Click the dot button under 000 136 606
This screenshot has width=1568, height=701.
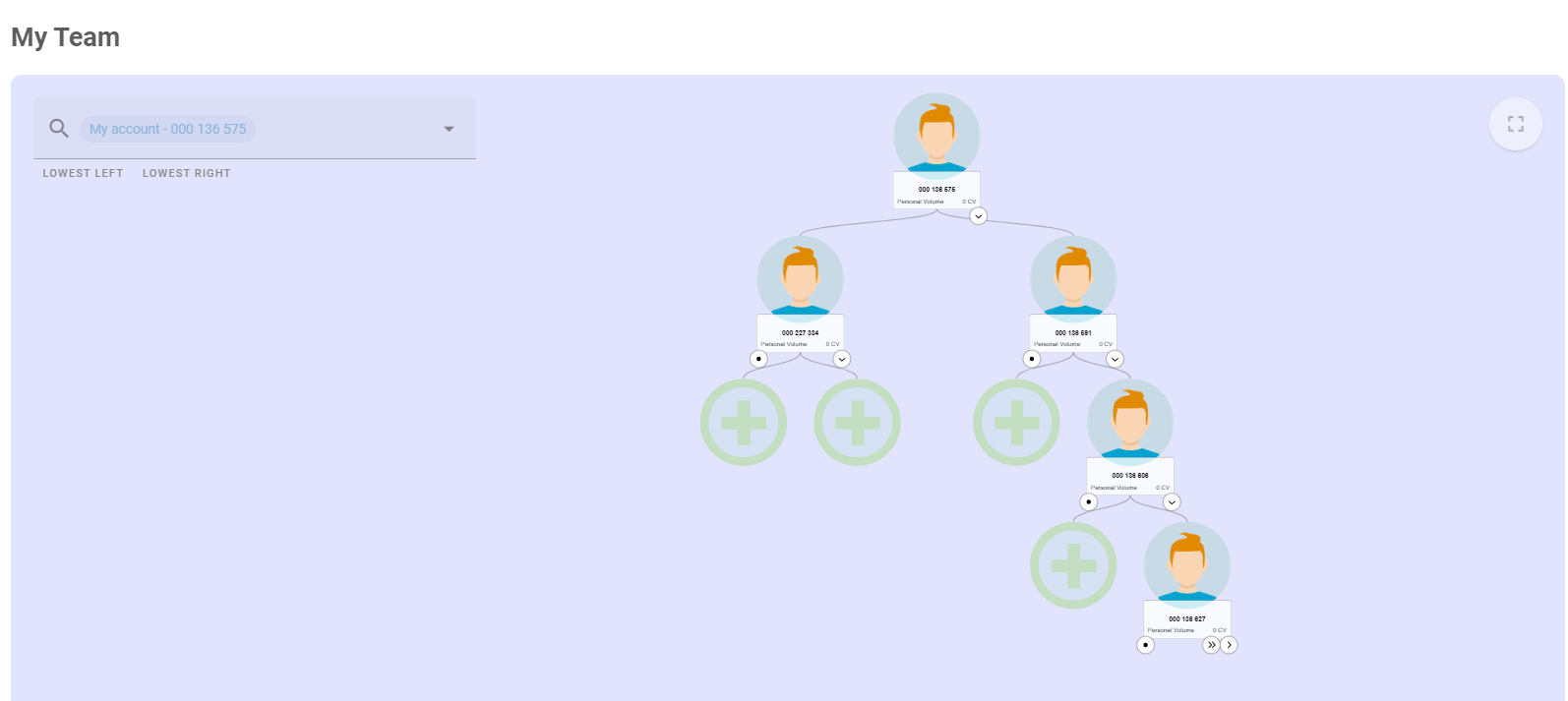tap(1088, 501)
